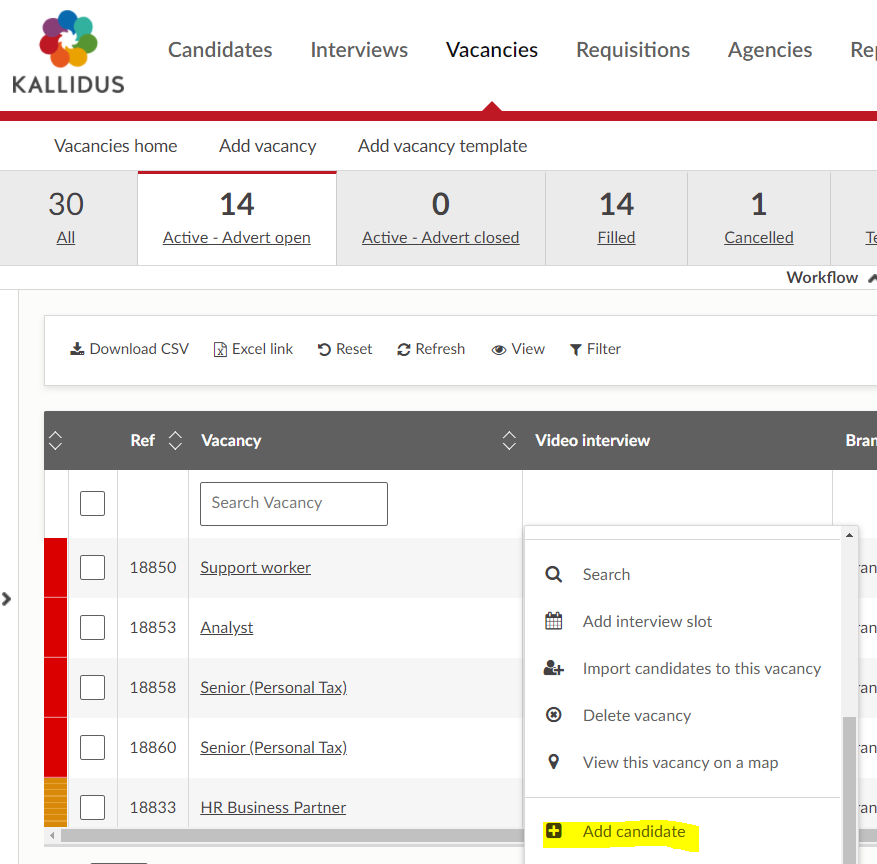The width and height of the screenshot is (877, 864).
Task: Choose View this vacancy on a map
Action: (x=680, y=762)
